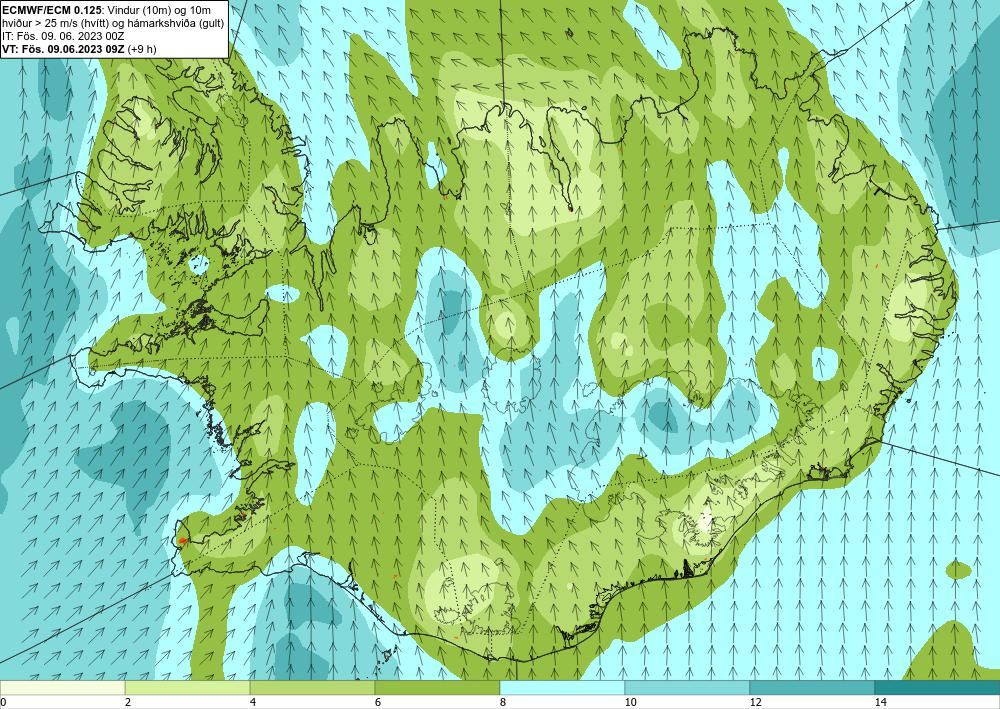Click the 6–8 m/s dark green legend swatch

click(438, 687)
